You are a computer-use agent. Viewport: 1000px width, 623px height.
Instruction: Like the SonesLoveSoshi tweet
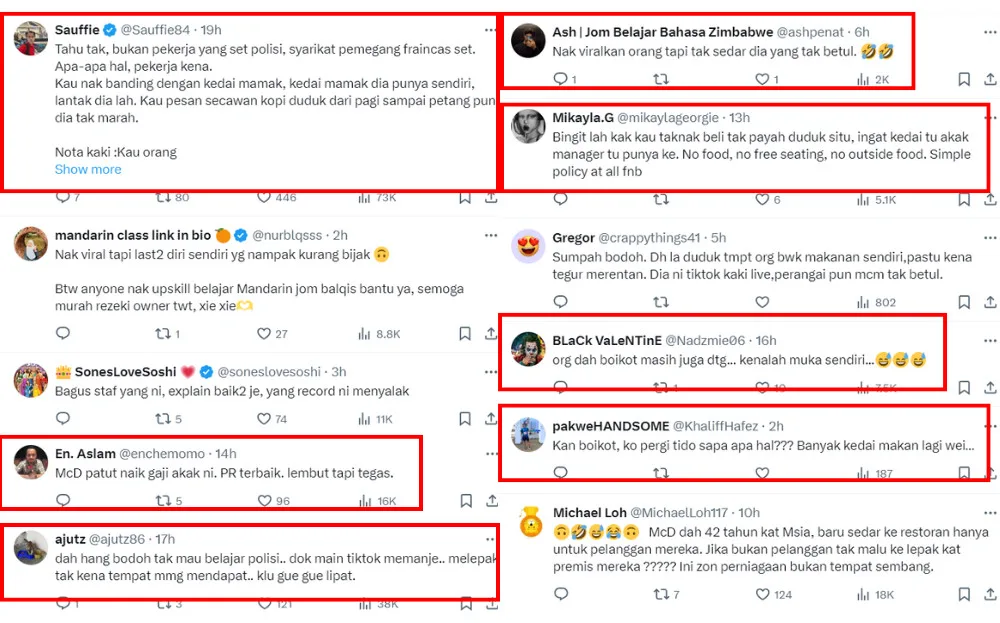point(264,419)
